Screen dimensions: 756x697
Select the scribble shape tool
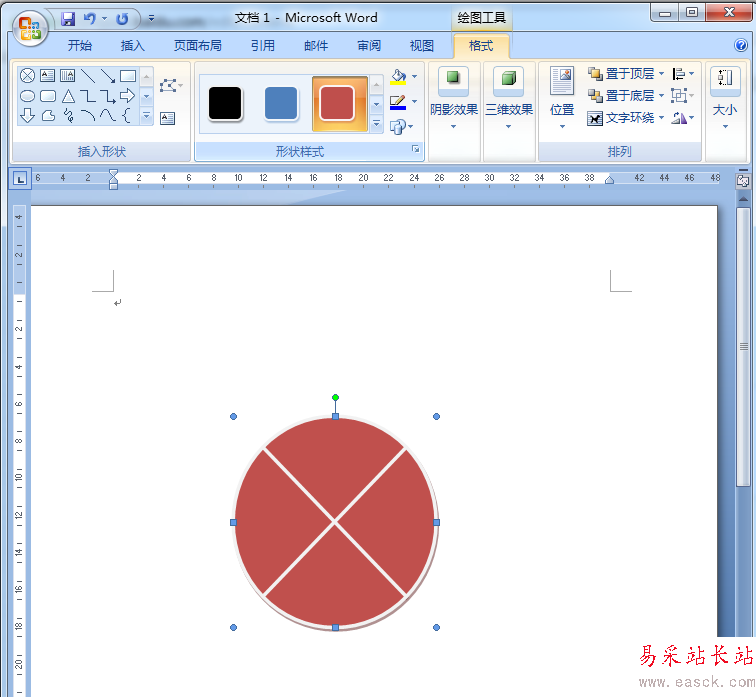point(68,116)
